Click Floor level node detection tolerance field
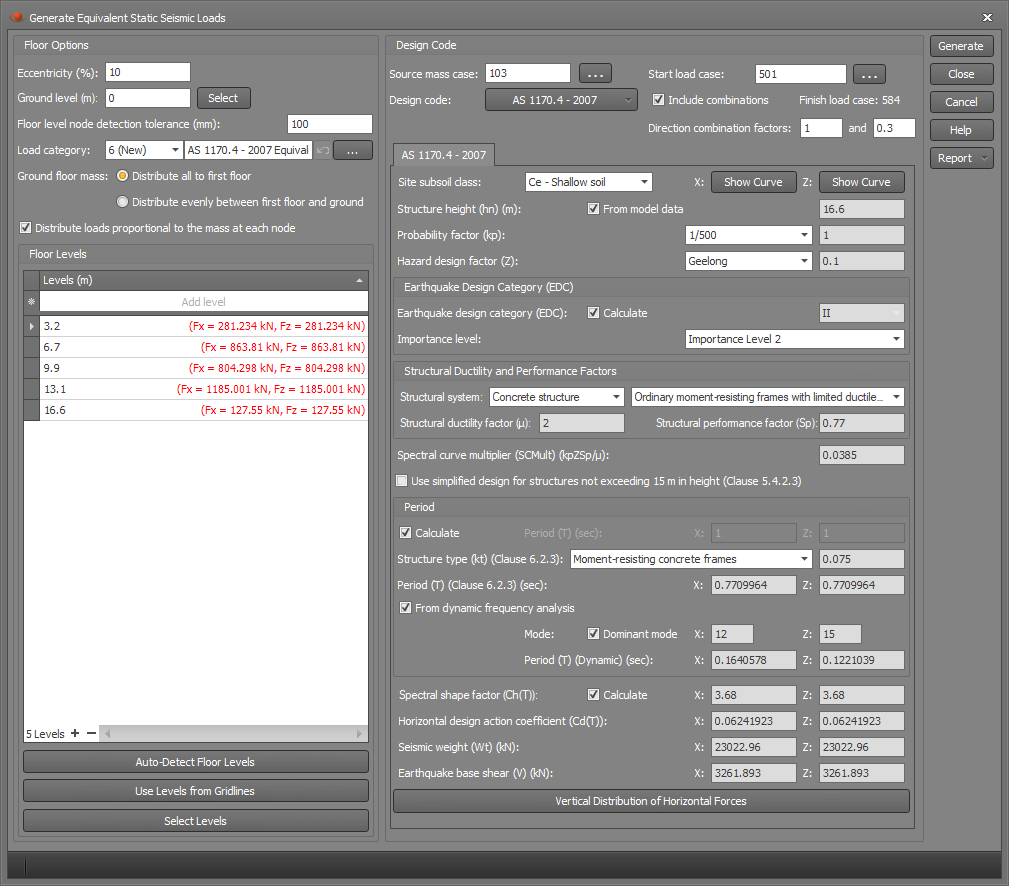 [330, 124]
